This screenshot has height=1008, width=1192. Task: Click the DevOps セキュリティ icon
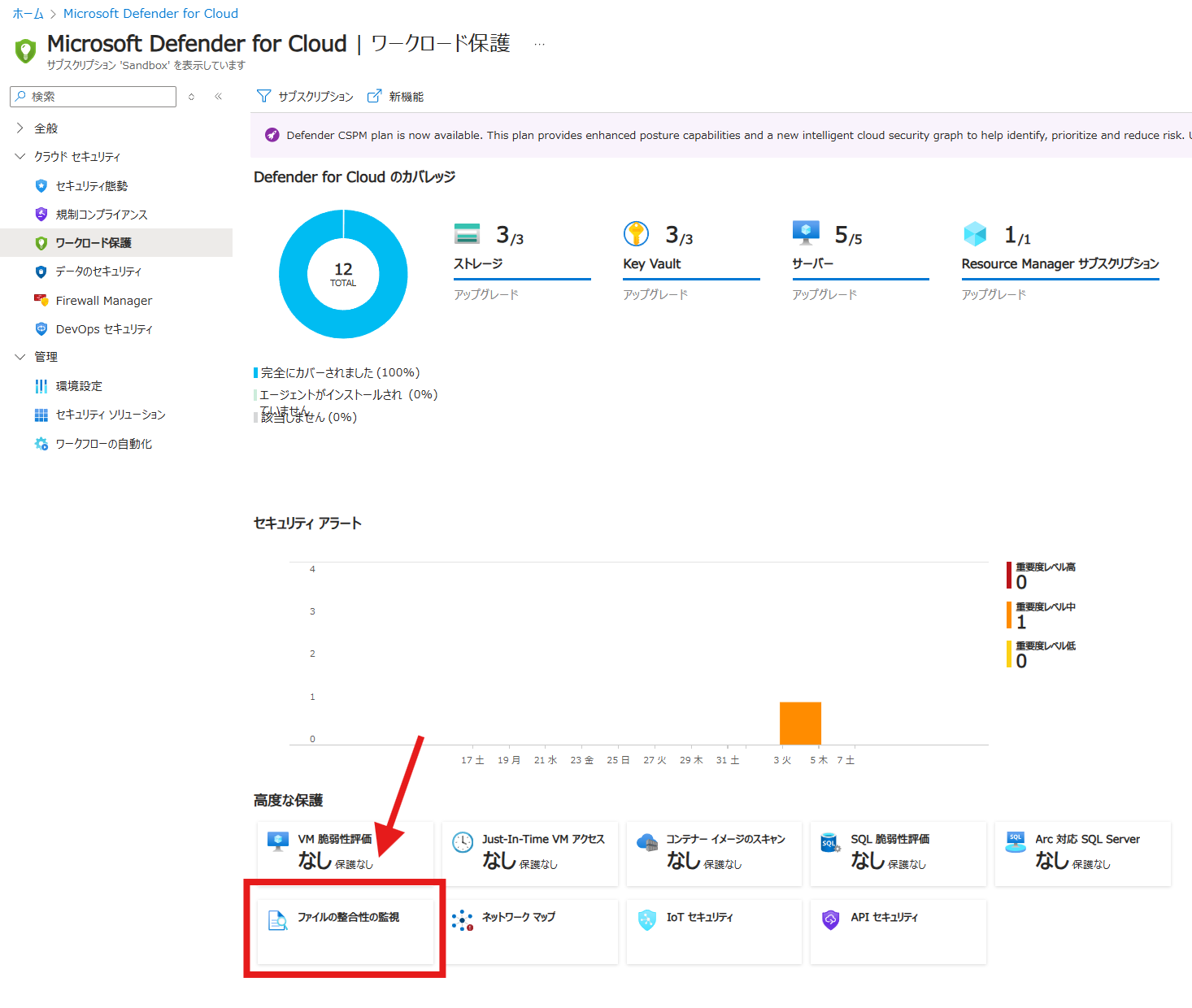click(41, 328)
